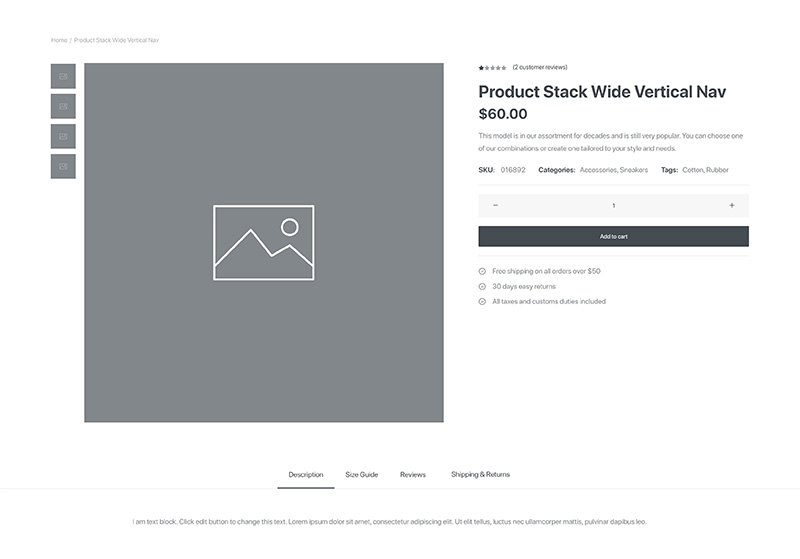Viewport: 800px width, 559px height.
Task: Switch to the Reviews tab
Action: click(x=413, y=475)
